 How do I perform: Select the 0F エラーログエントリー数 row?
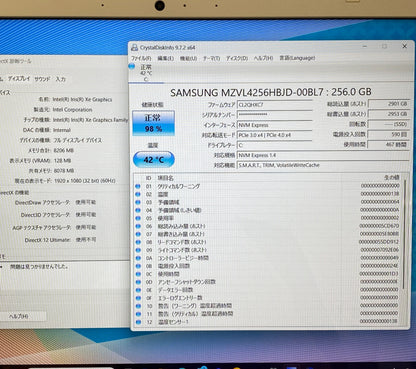[x=267, y=298]
